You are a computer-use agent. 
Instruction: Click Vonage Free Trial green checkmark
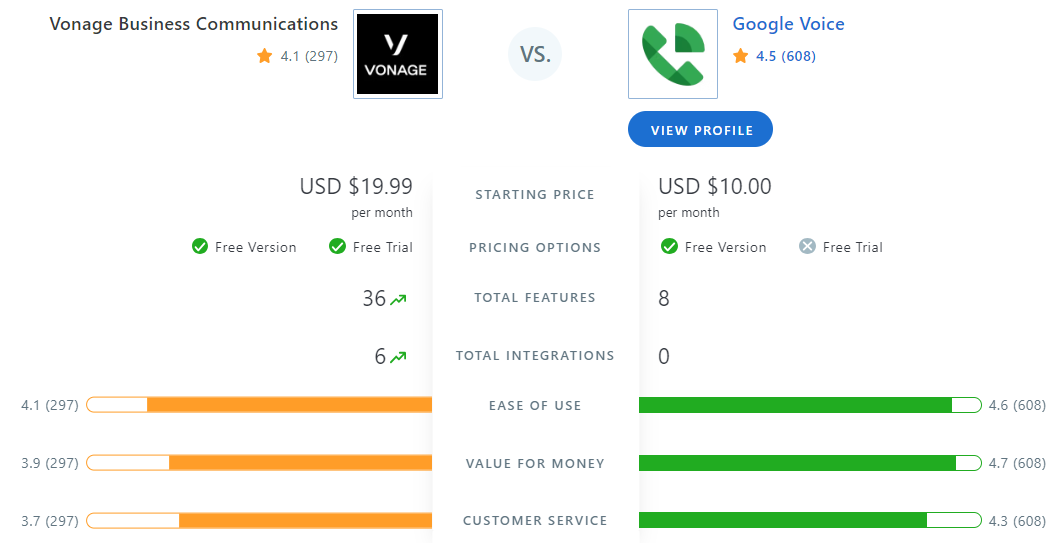(x=338, y=247)
